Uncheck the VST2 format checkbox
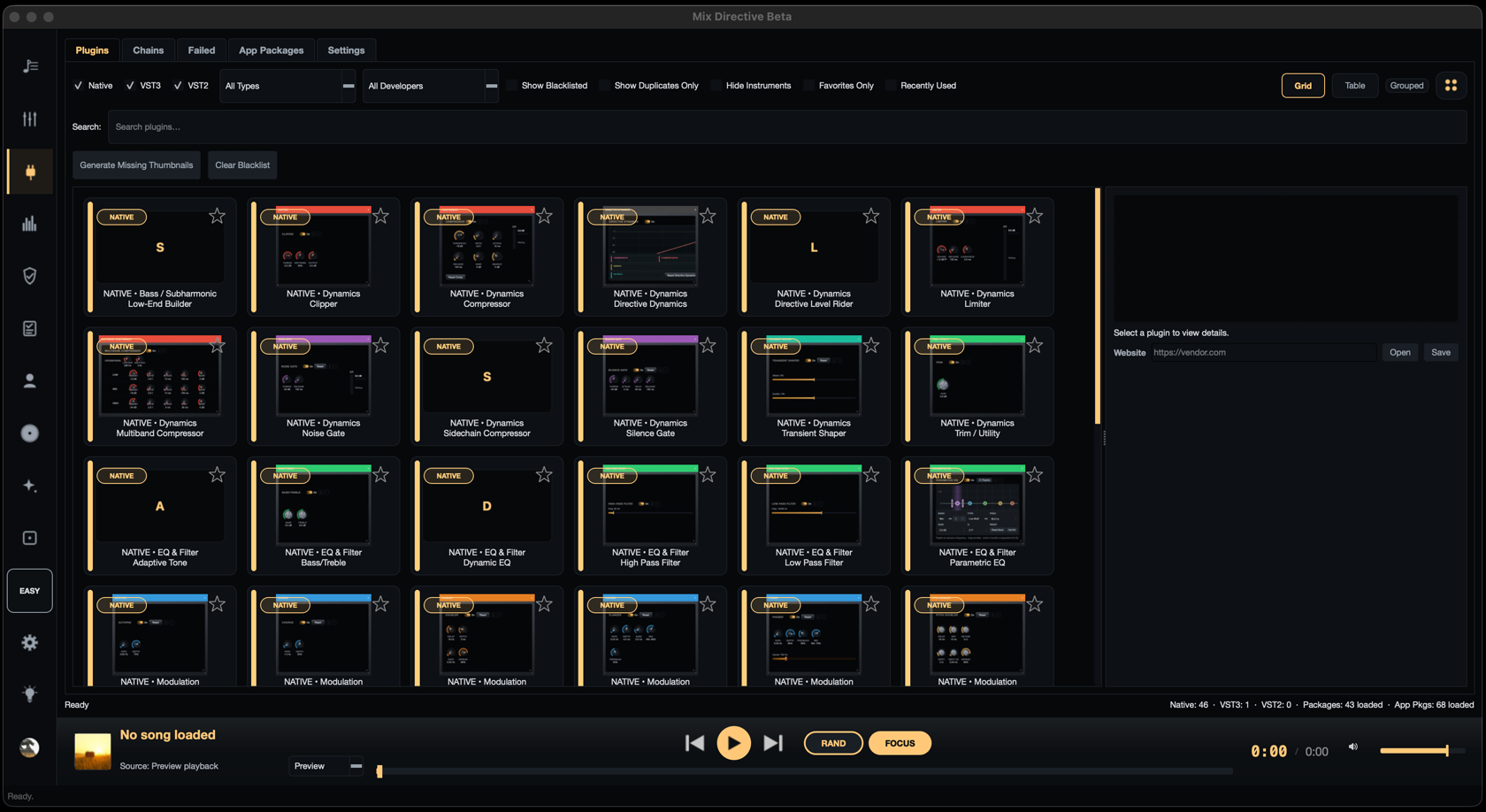 click(x=178, y=86)
